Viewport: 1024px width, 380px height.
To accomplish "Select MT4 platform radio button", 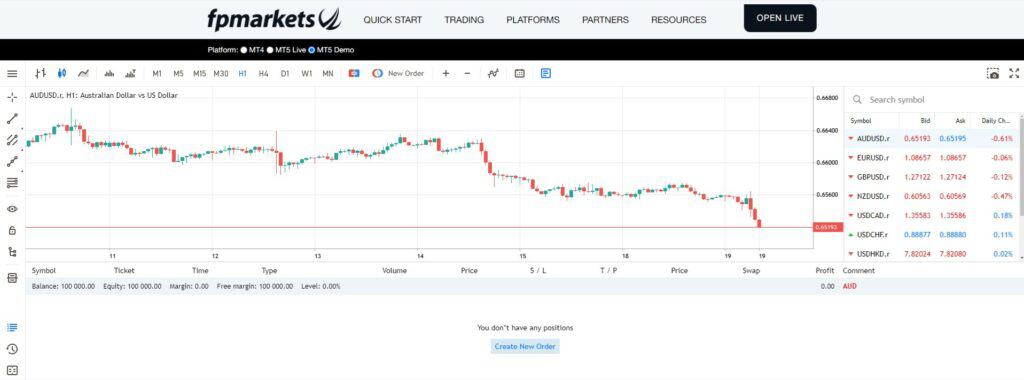I will 244,50.
